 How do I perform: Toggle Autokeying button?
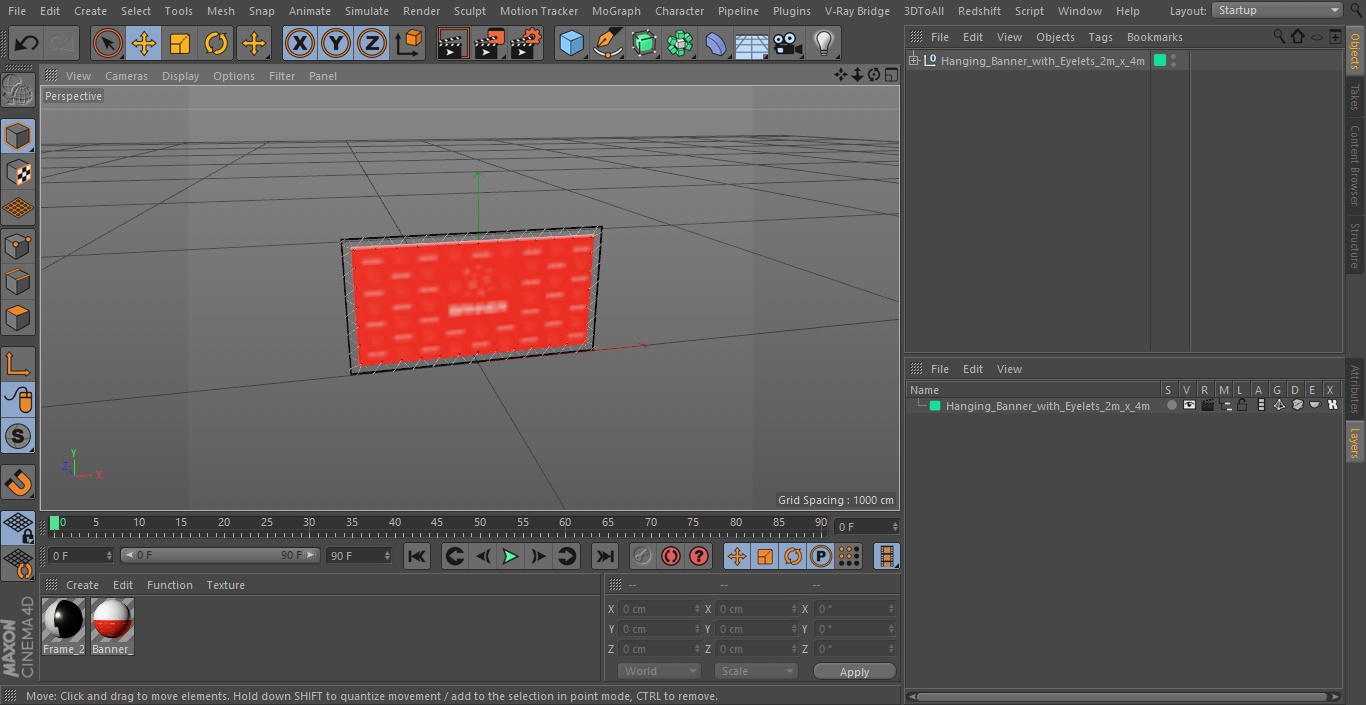[671, 556]
